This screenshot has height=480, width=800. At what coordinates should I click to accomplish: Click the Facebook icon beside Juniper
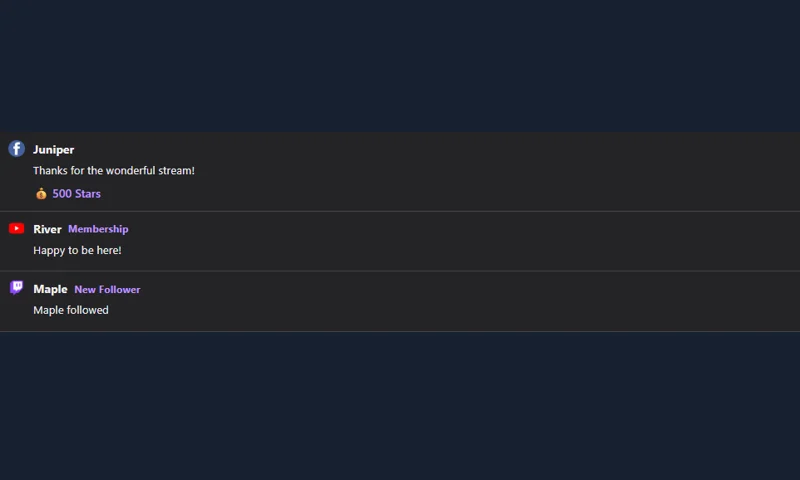(x=16, y=148)
